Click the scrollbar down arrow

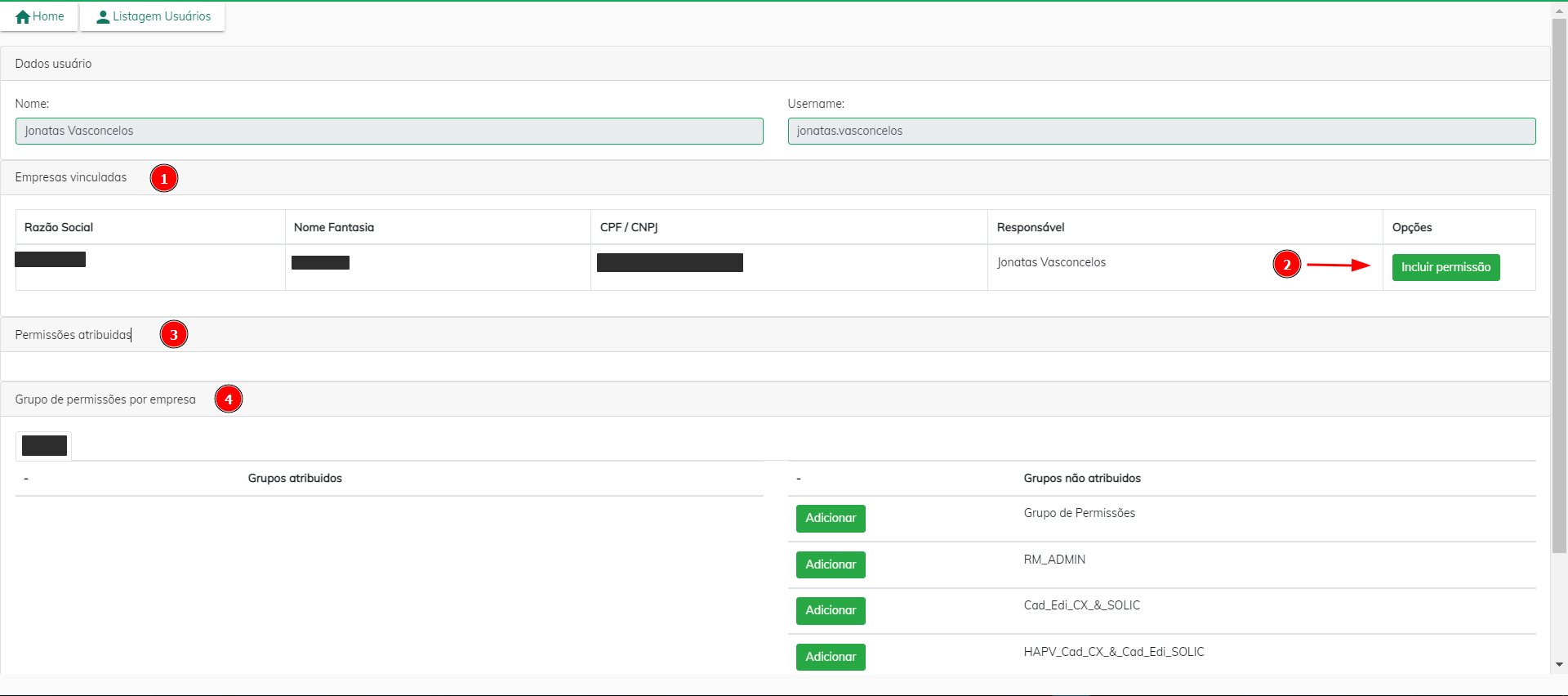click(1559, 665)
